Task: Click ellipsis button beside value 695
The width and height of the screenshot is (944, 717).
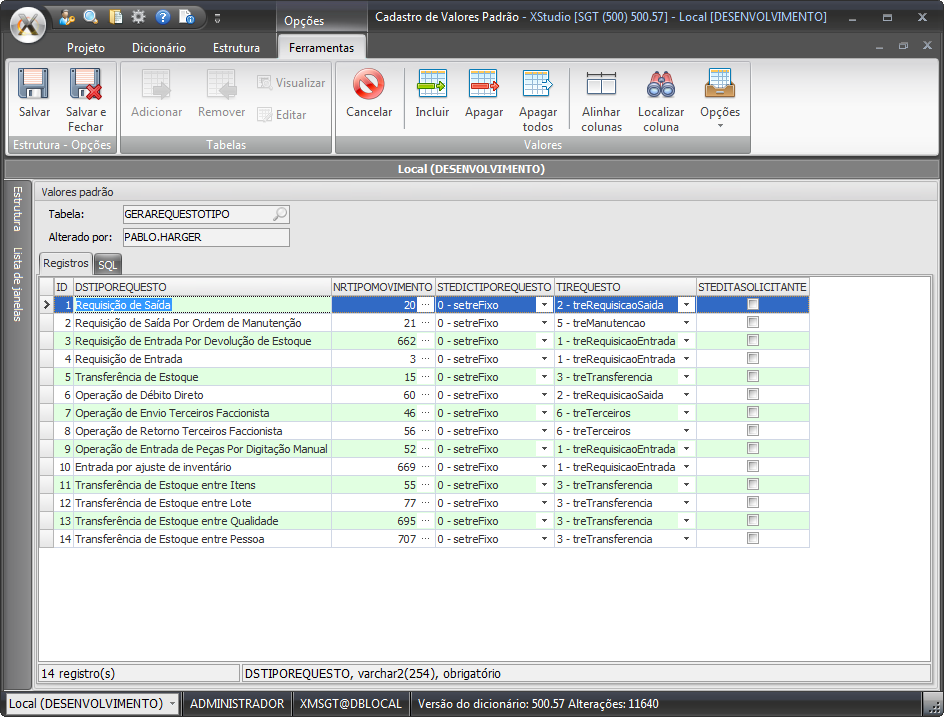Action: point(426,521)
